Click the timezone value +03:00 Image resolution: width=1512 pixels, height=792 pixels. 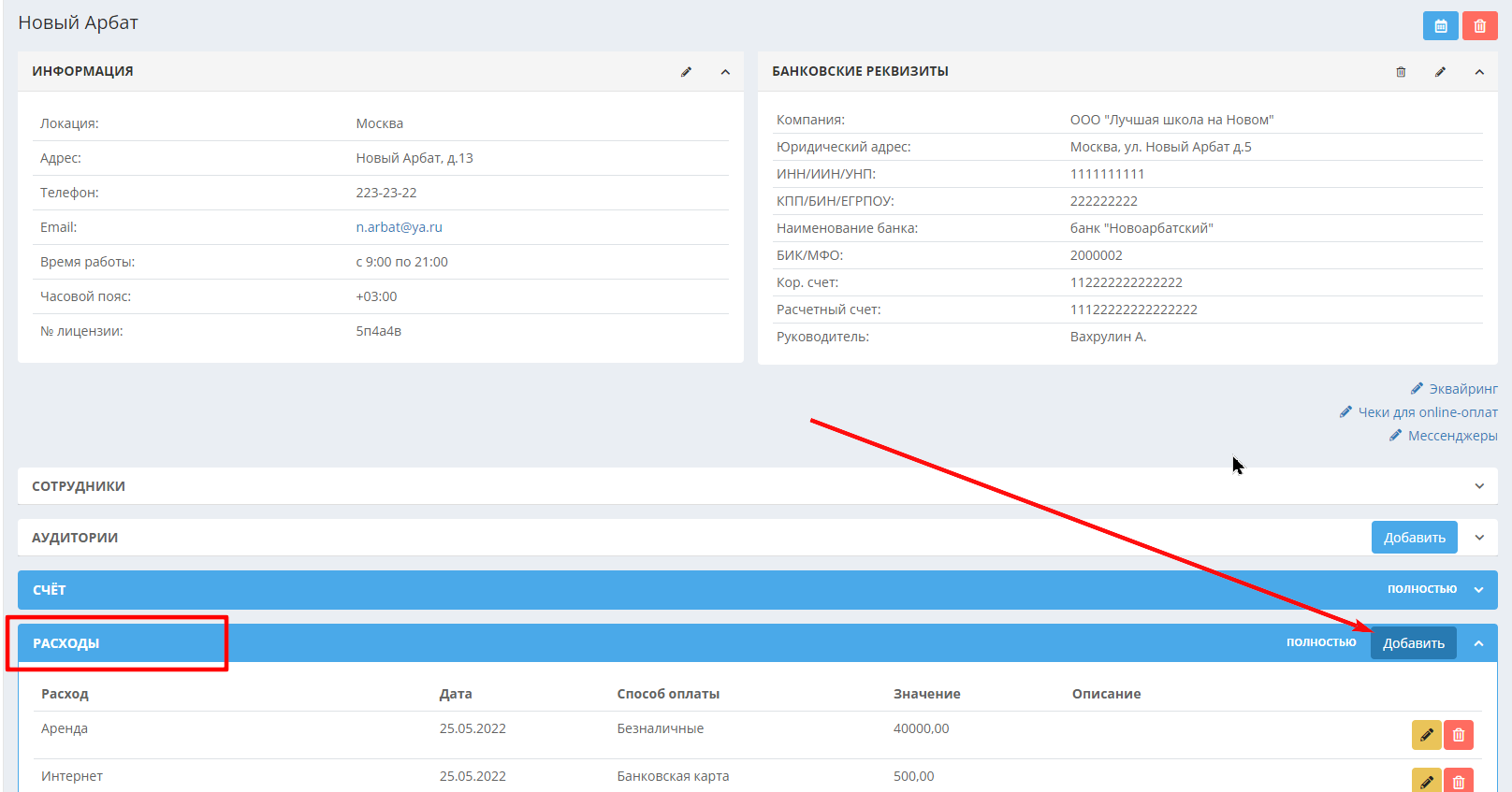(x=376, y=296)
